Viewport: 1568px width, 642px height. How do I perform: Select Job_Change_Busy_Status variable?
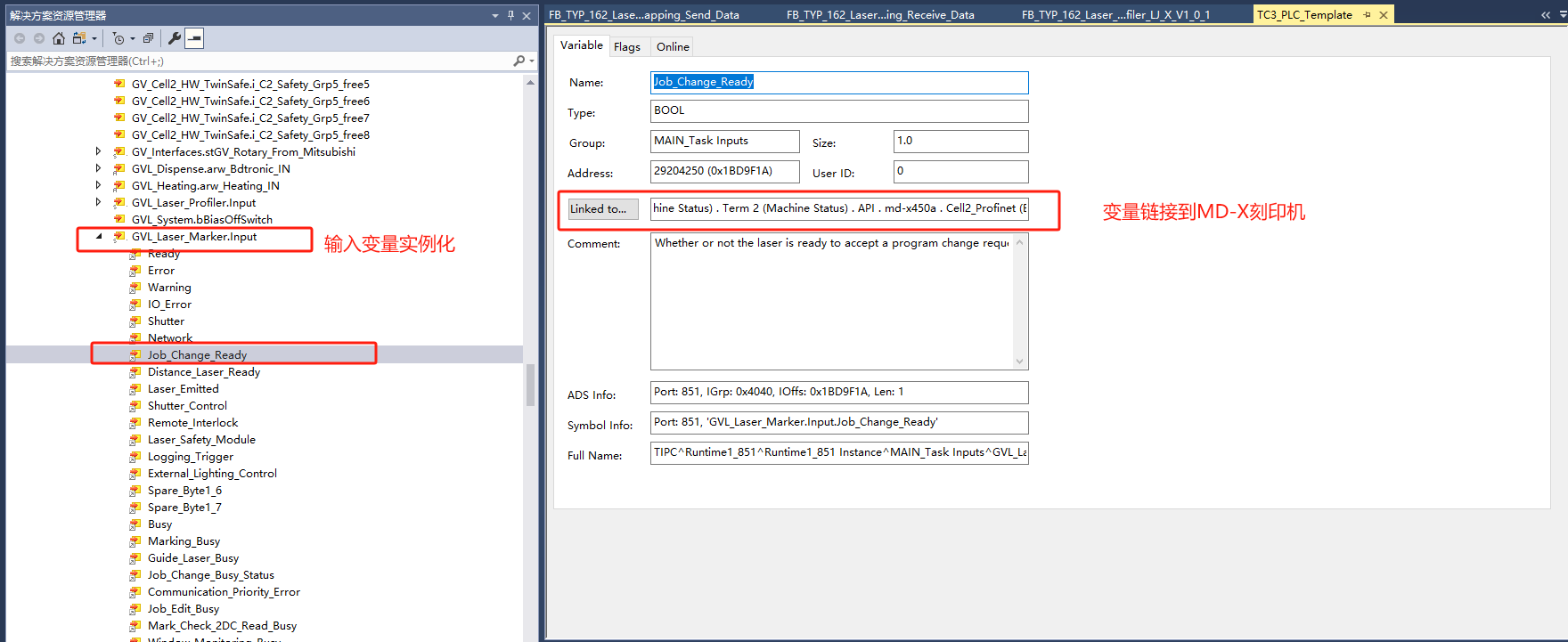click(211, 574)
